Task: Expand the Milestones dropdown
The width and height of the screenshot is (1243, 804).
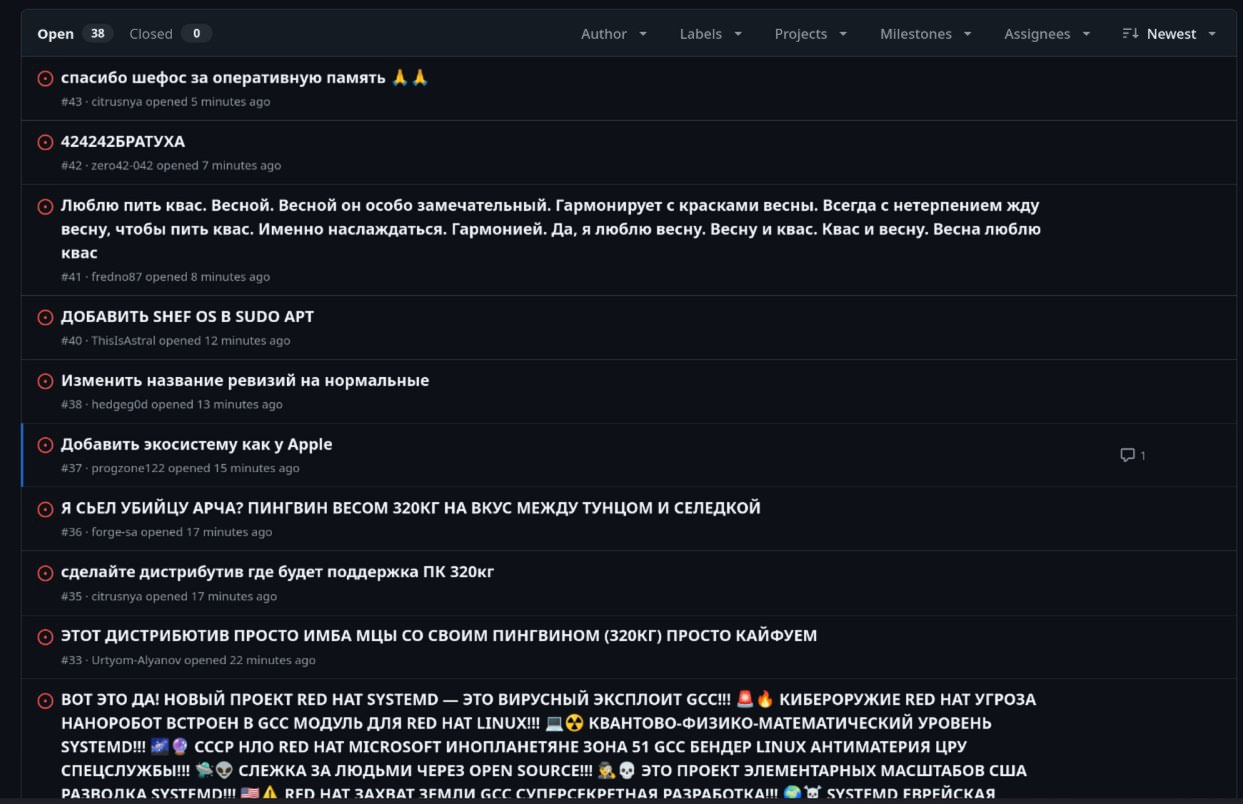Action: click(x=925, y=34)
